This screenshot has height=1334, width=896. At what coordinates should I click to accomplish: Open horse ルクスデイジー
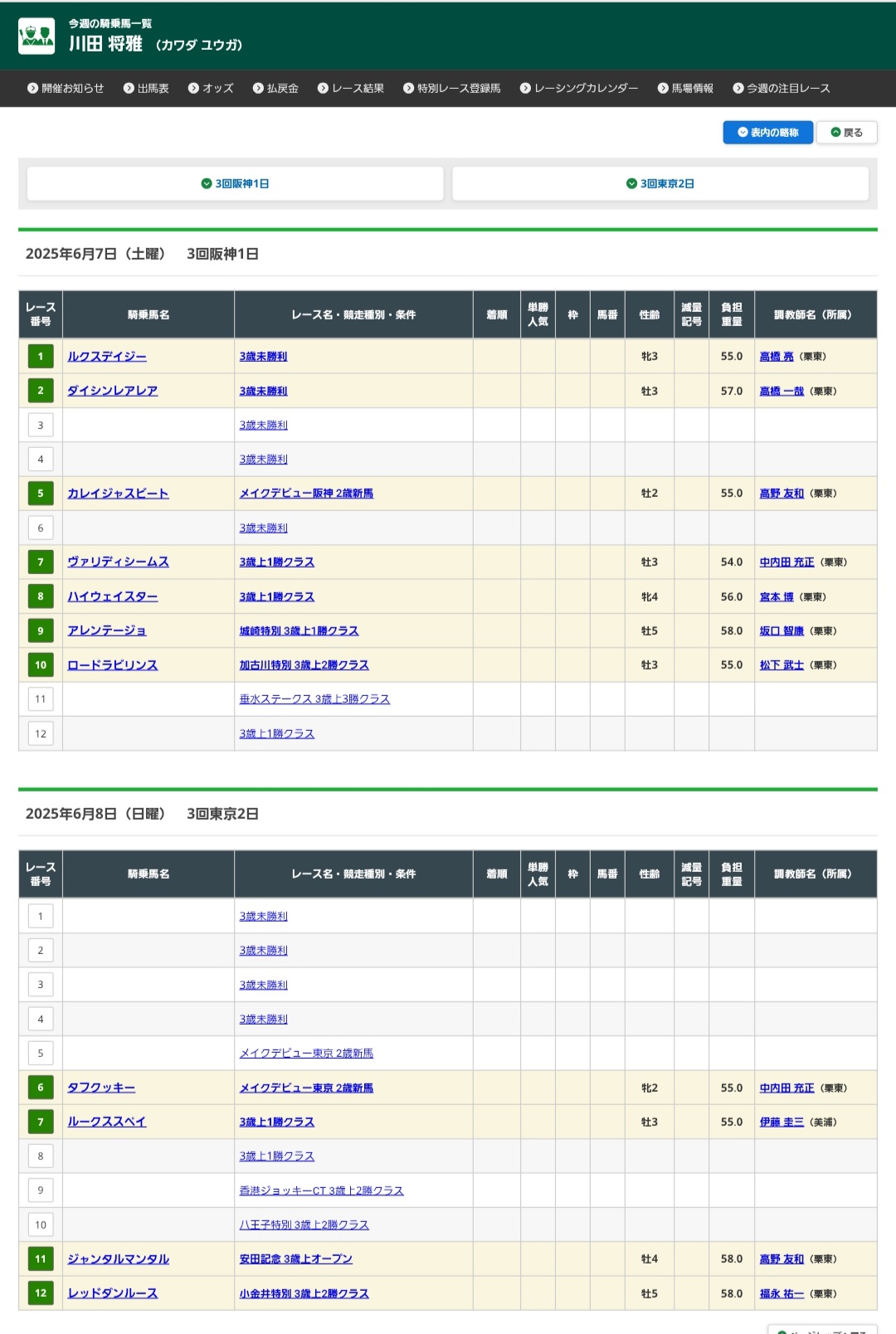107,356
